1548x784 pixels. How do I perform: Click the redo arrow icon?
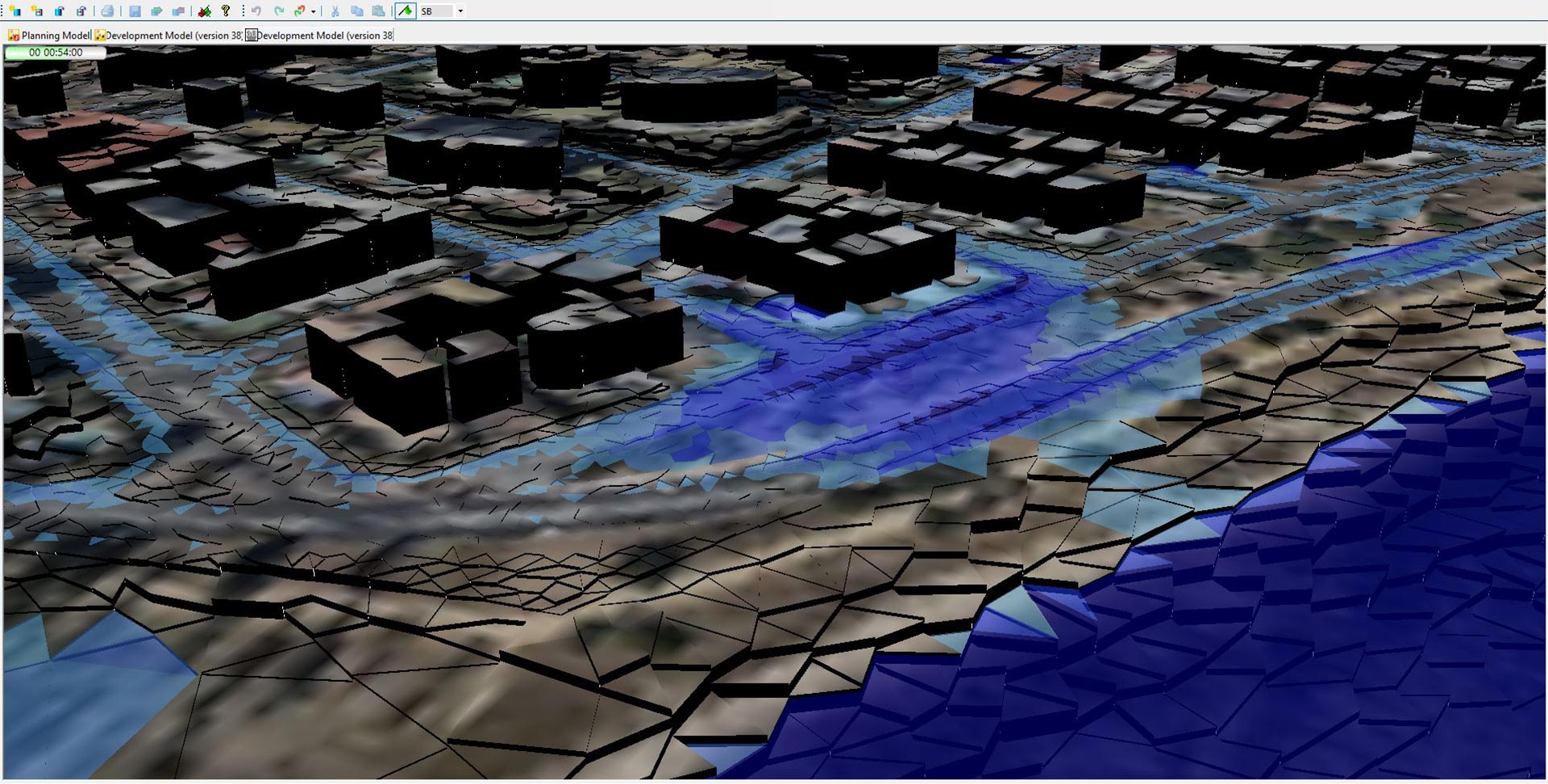(x=279, y=11)
